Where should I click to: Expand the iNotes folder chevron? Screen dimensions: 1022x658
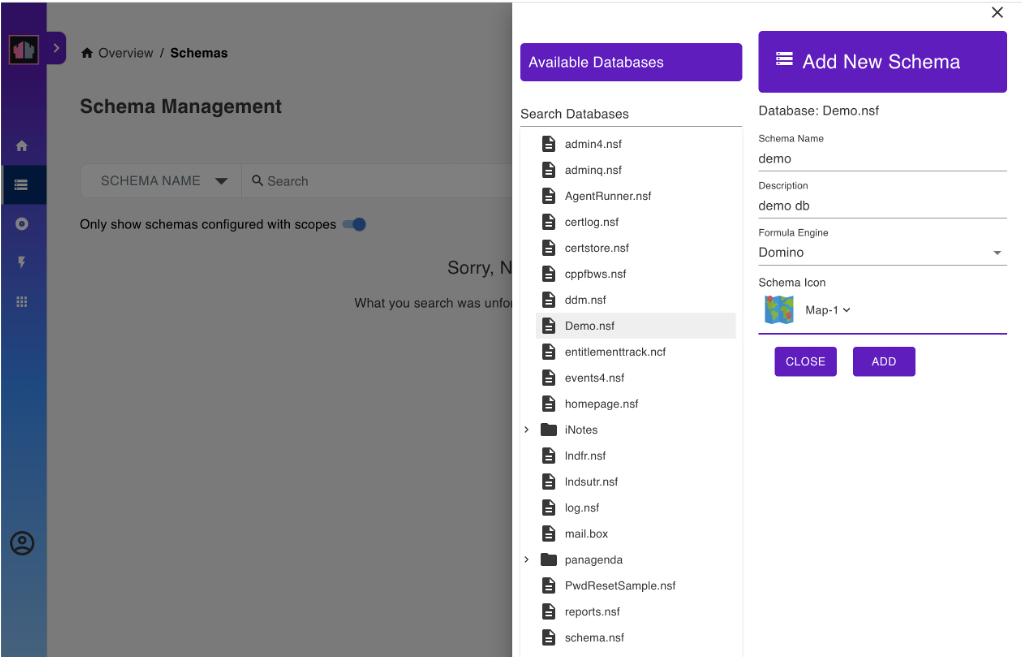pyautogui.click(x=527, y=430)
